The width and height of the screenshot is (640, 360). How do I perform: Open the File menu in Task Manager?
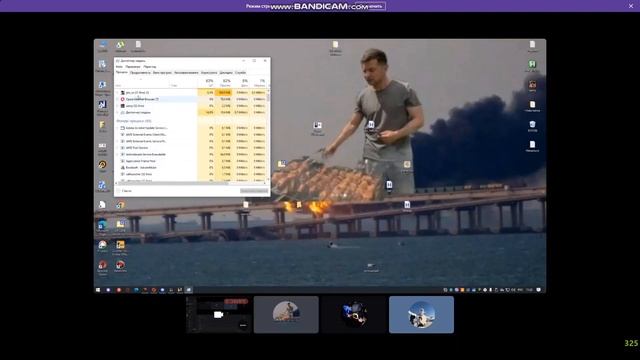(x=119, y=67)
